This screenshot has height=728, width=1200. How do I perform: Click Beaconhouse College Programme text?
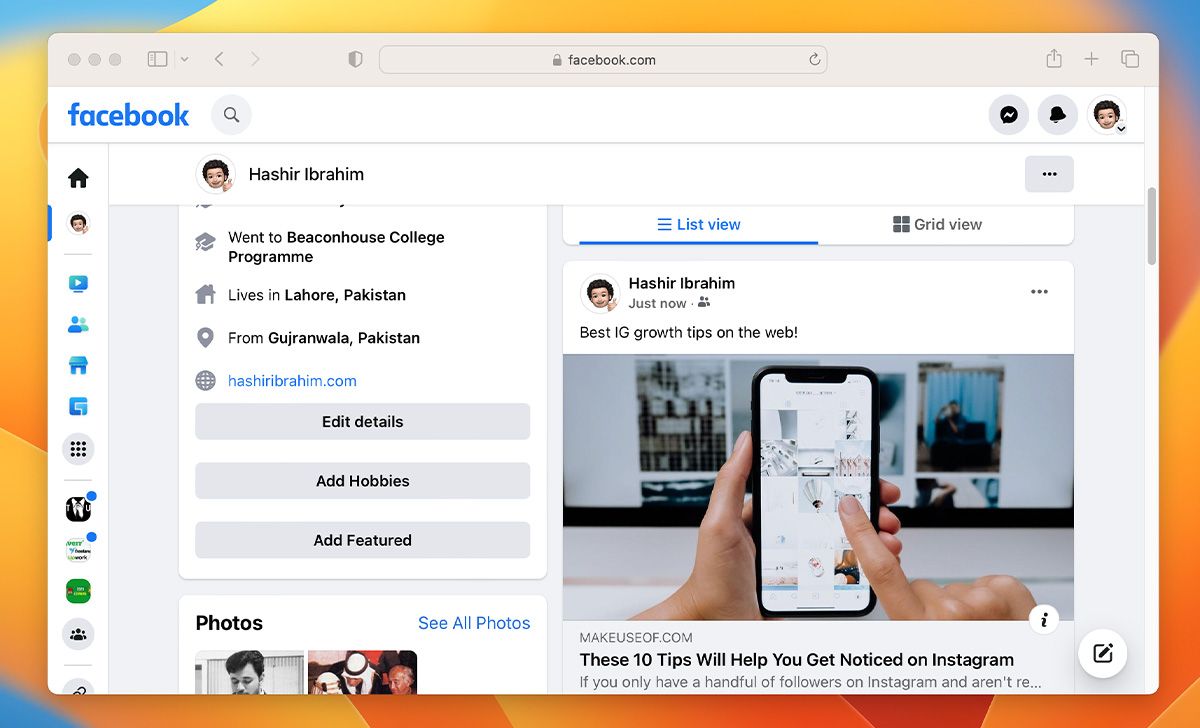336,247
